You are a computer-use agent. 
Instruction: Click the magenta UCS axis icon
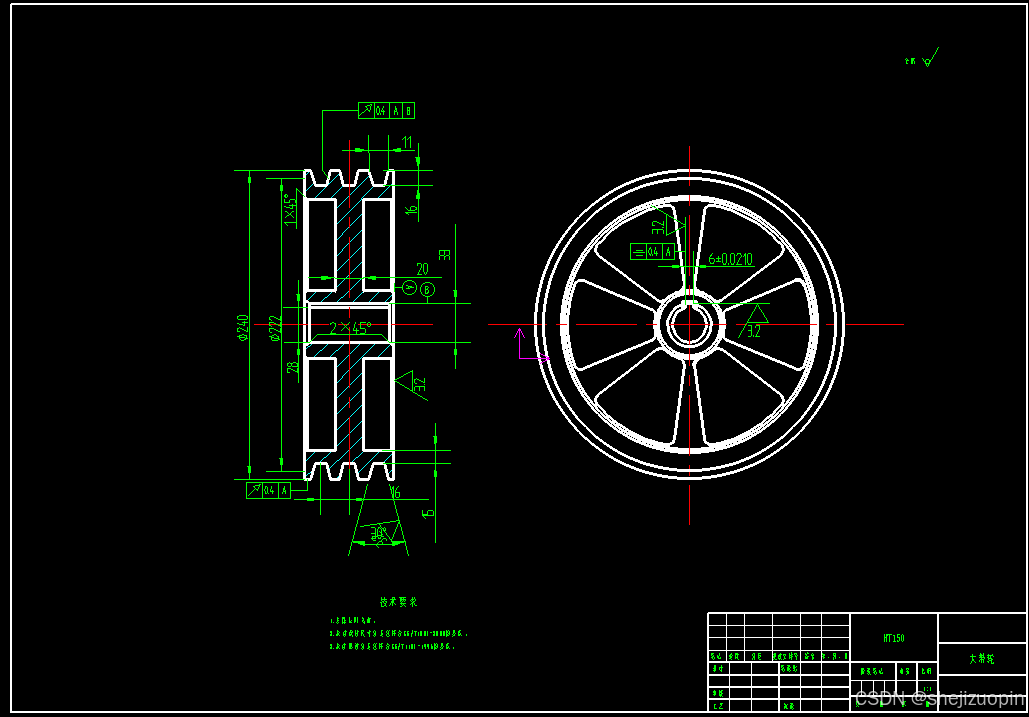[532, 344]
